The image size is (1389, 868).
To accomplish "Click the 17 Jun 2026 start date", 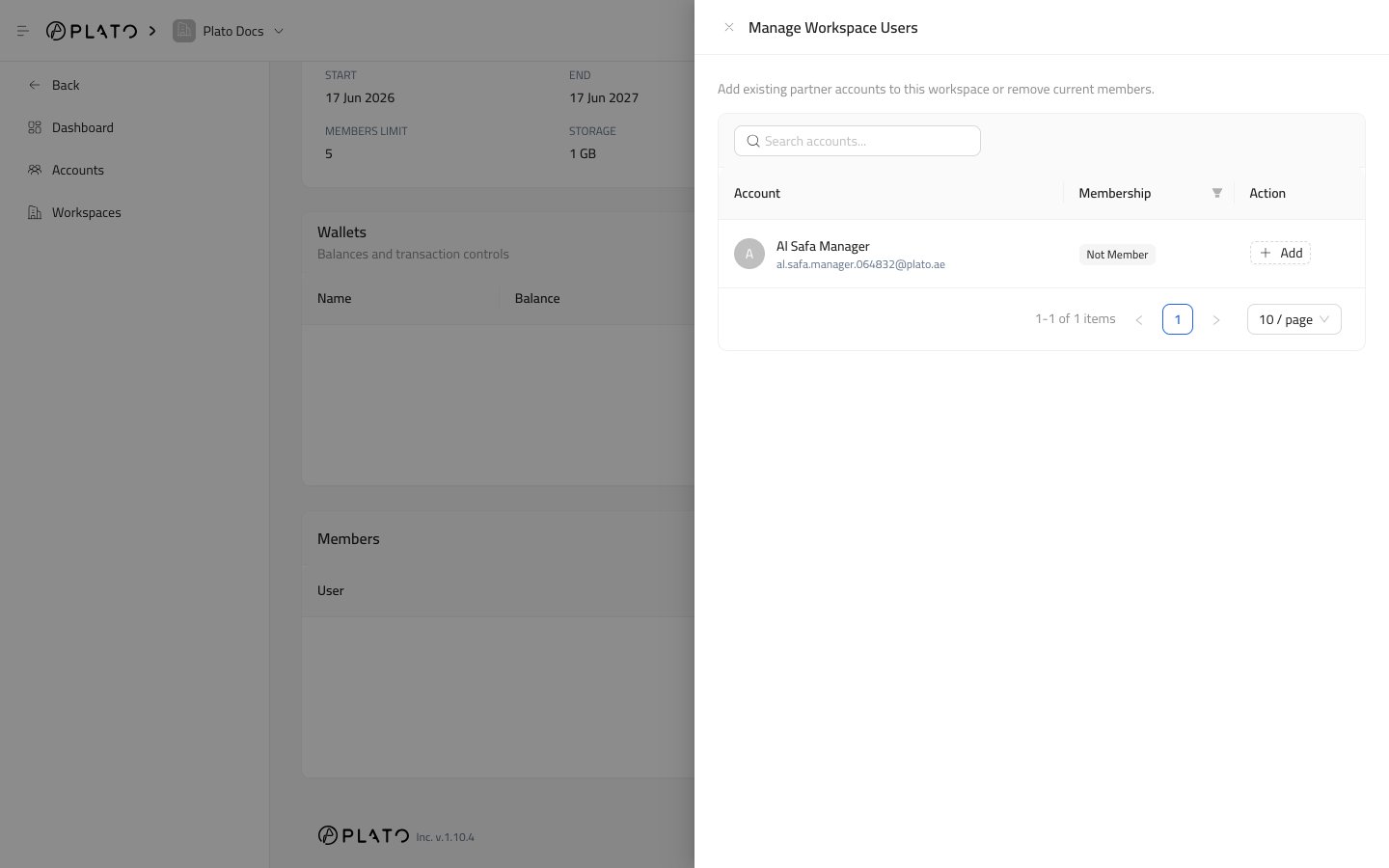I will click(360, 97).
